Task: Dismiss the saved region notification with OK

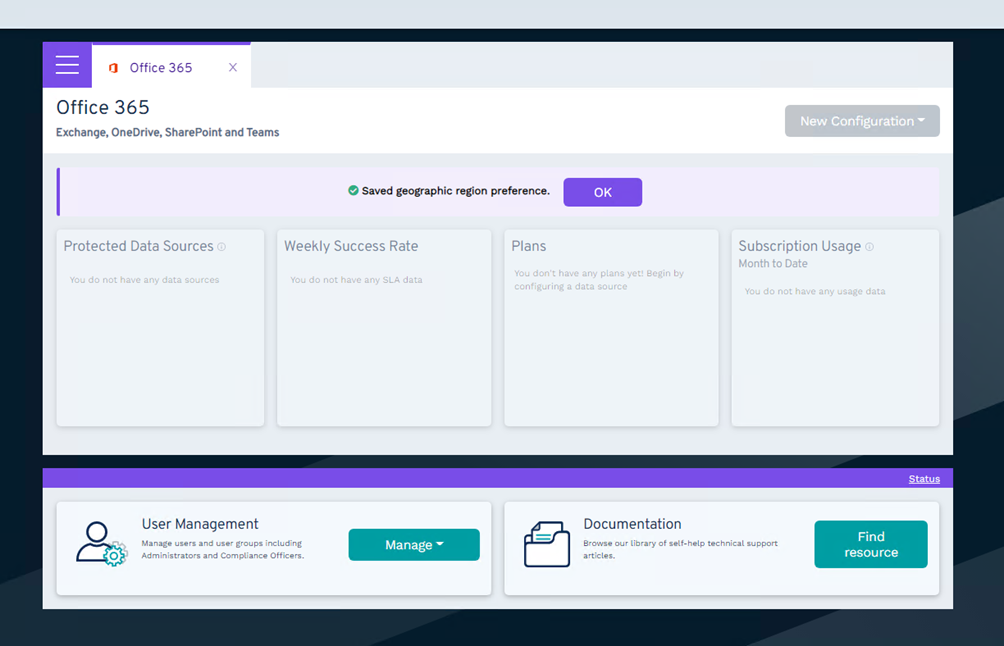Action: coord(602,192)
